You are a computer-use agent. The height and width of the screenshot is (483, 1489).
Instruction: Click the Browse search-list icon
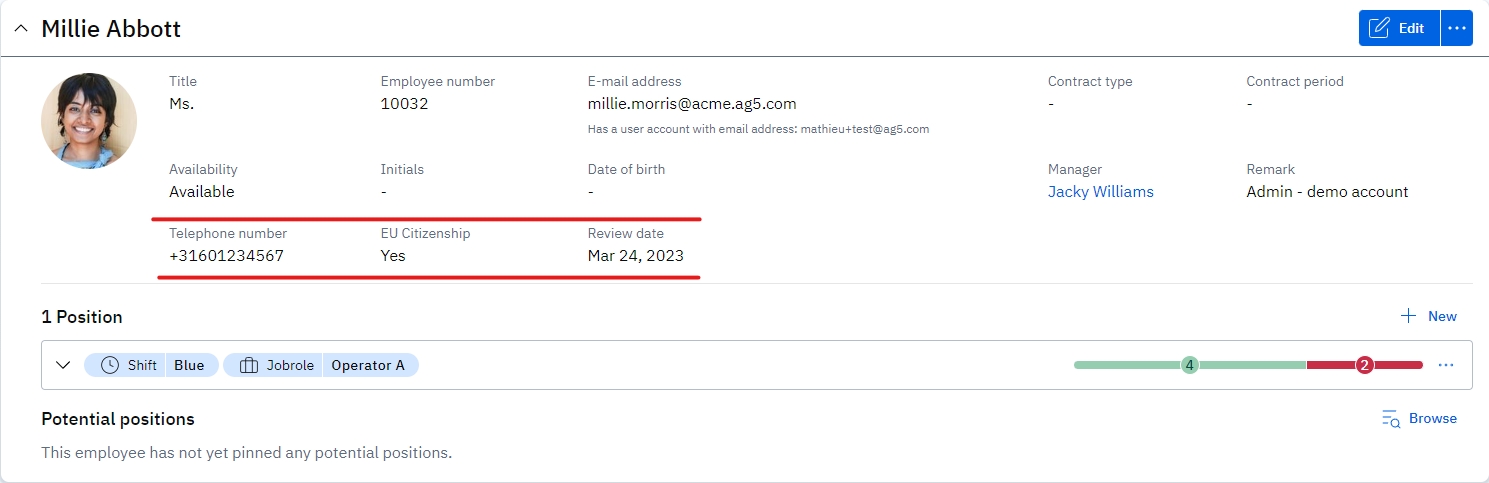(1390, 419)
